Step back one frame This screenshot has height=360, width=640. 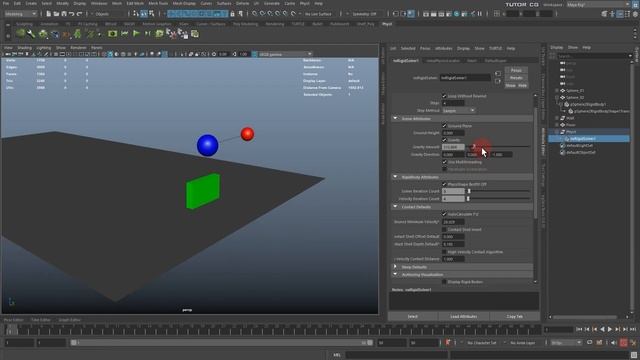tap(587, 329)
